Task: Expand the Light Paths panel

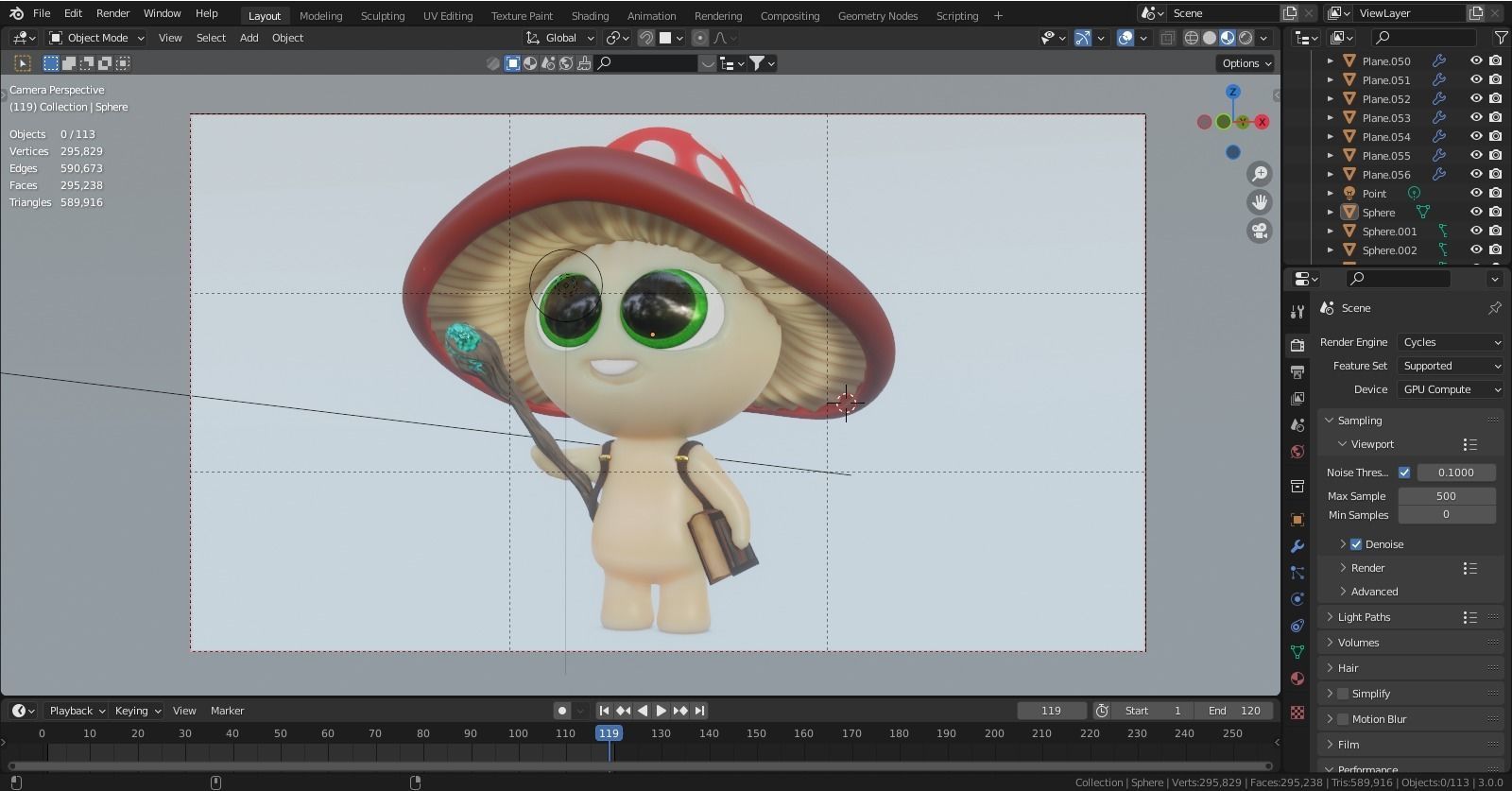Action: [1364, 617]
